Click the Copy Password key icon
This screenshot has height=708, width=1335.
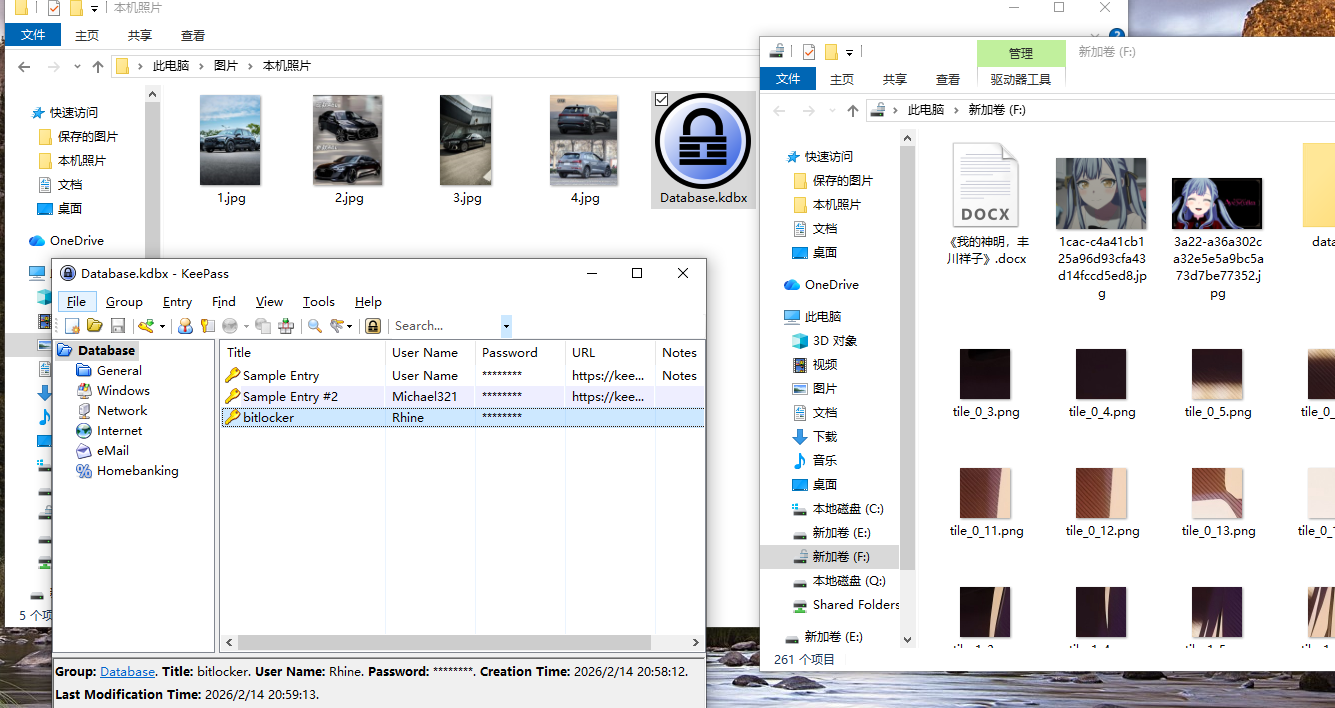click(208, 326)
